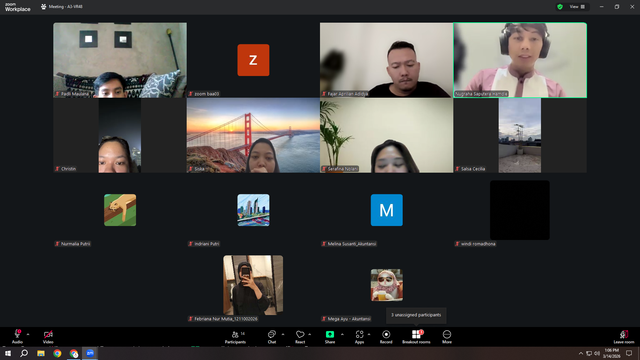
Task: Click Melina Susanti M avatar
Action: [x=387, y=210]
